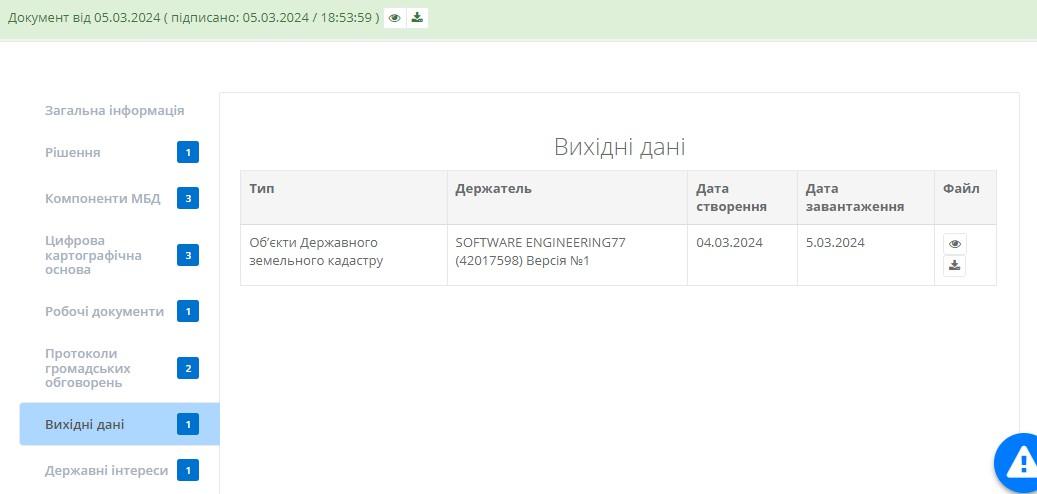Click the count badge next to Рішення
The height and width of the screenshot is (494, 1037).
188,152
